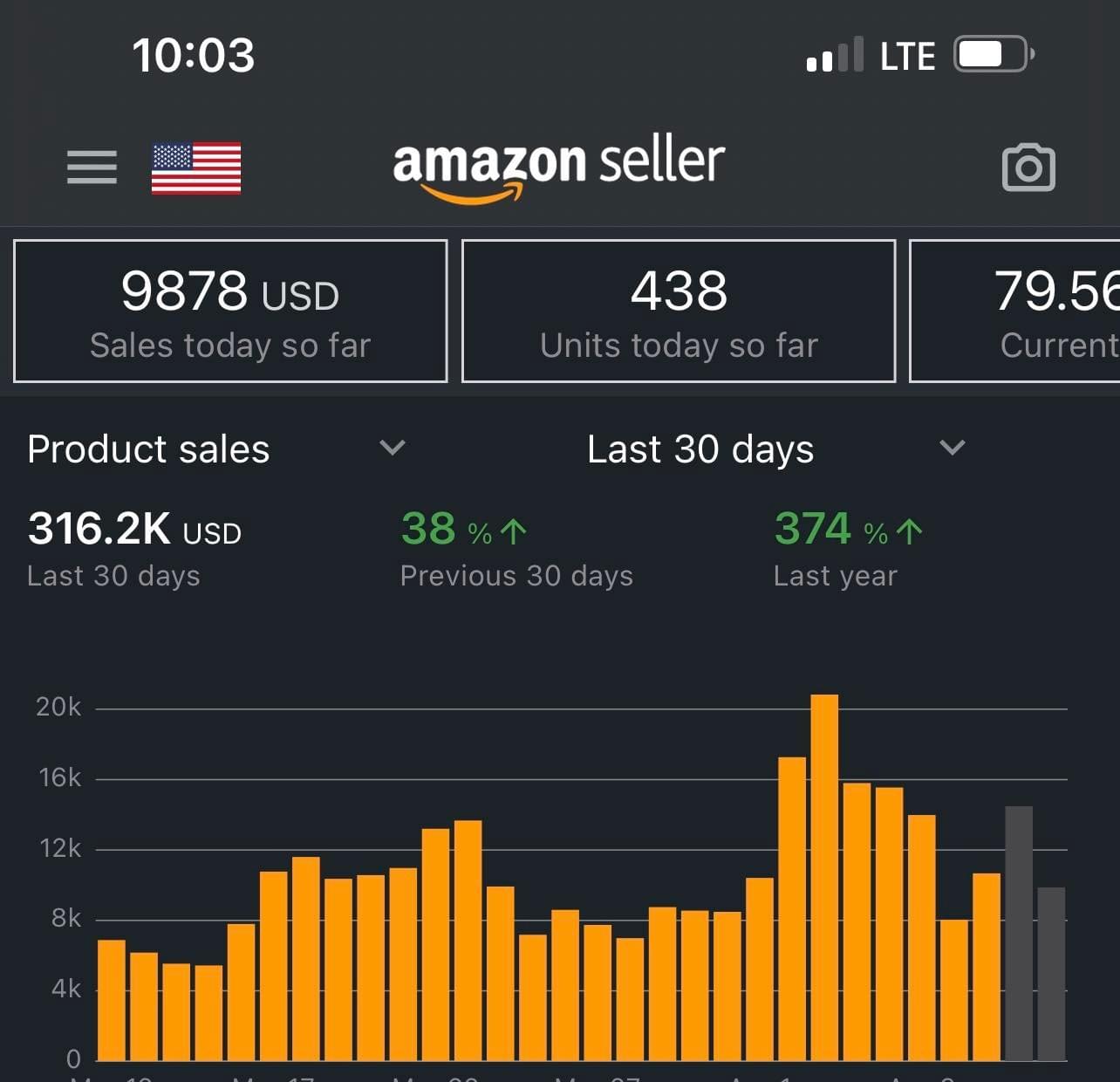The height and width of the screenshot is (1082, 1120).
Task: Select the taller gray bar in chart
Action: click(1019, 934)
